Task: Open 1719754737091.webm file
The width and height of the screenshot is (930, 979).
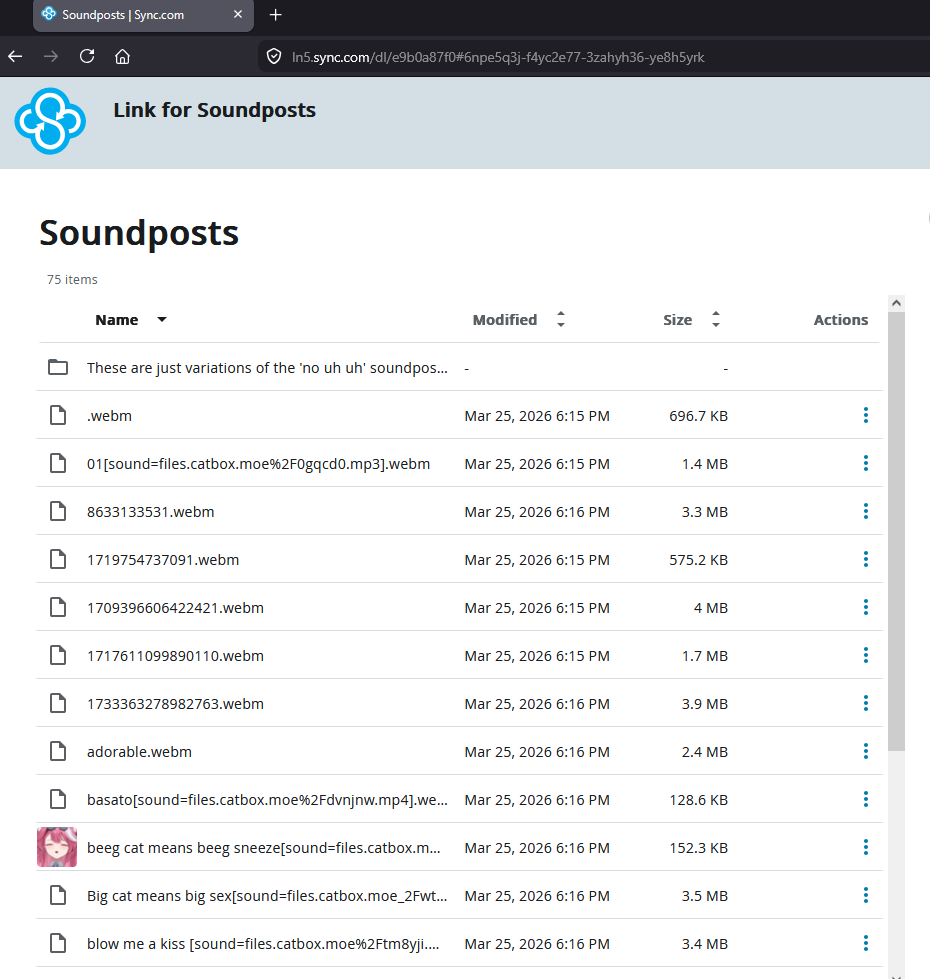Action: (163, 560)
